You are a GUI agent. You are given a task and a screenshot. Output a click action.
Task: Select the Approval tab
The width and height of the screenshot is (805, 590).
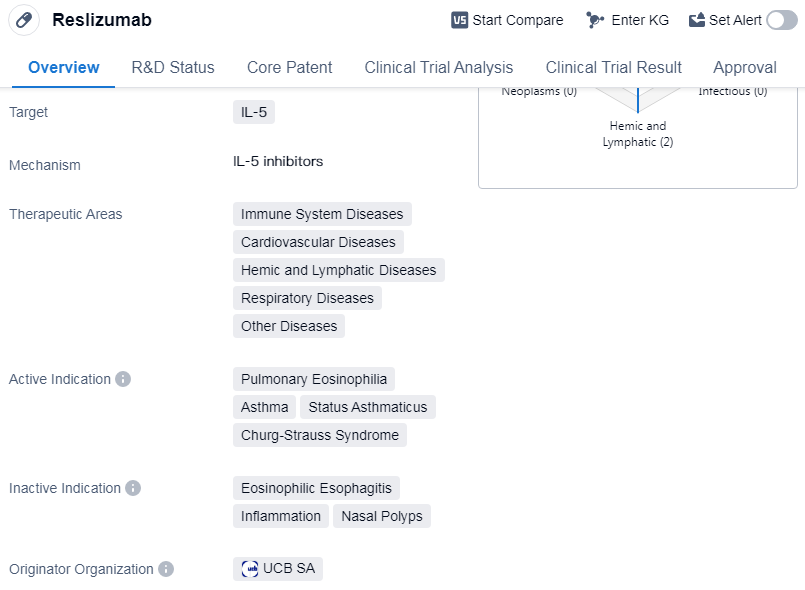[x=744, y=68]
